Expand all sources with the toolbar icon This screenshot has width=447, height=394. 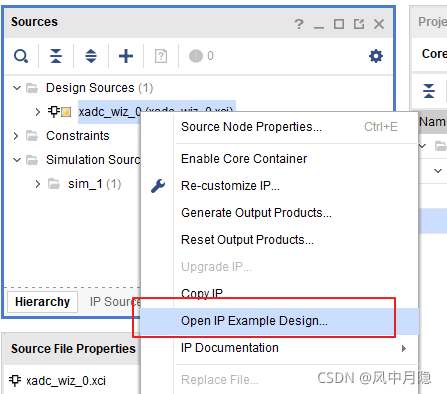91,56
